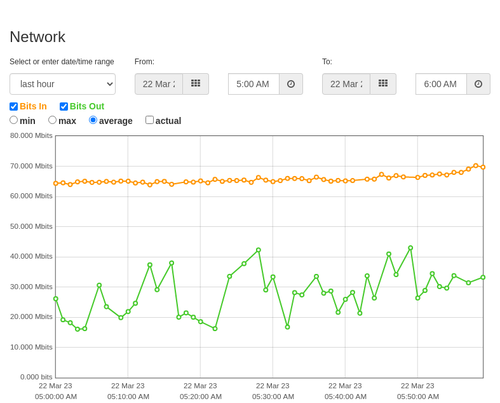Click the To date field '22 Mar'

coord(346,84)
